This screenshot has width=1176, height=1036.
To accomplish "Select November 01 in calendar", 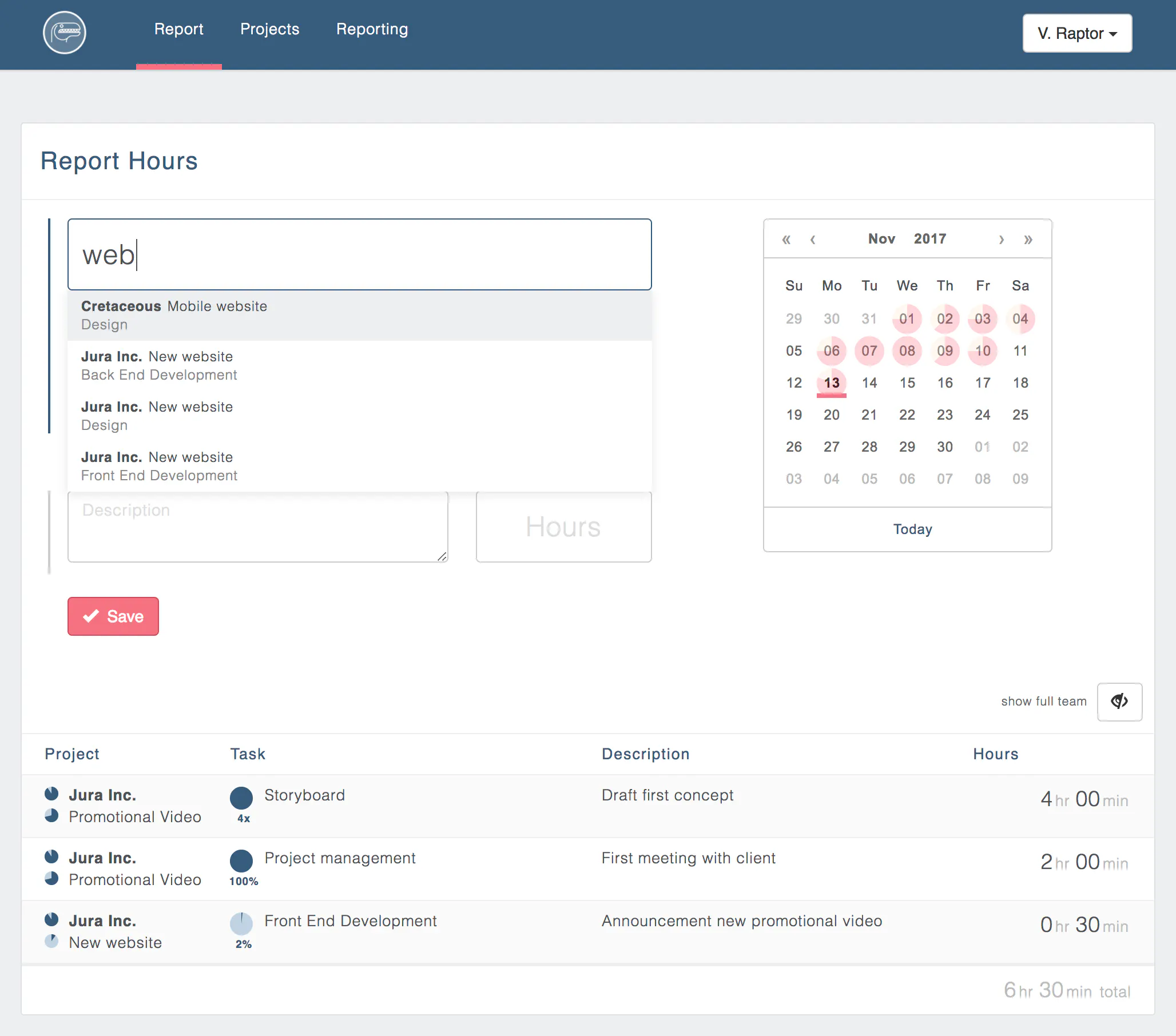I will point(907,318).
